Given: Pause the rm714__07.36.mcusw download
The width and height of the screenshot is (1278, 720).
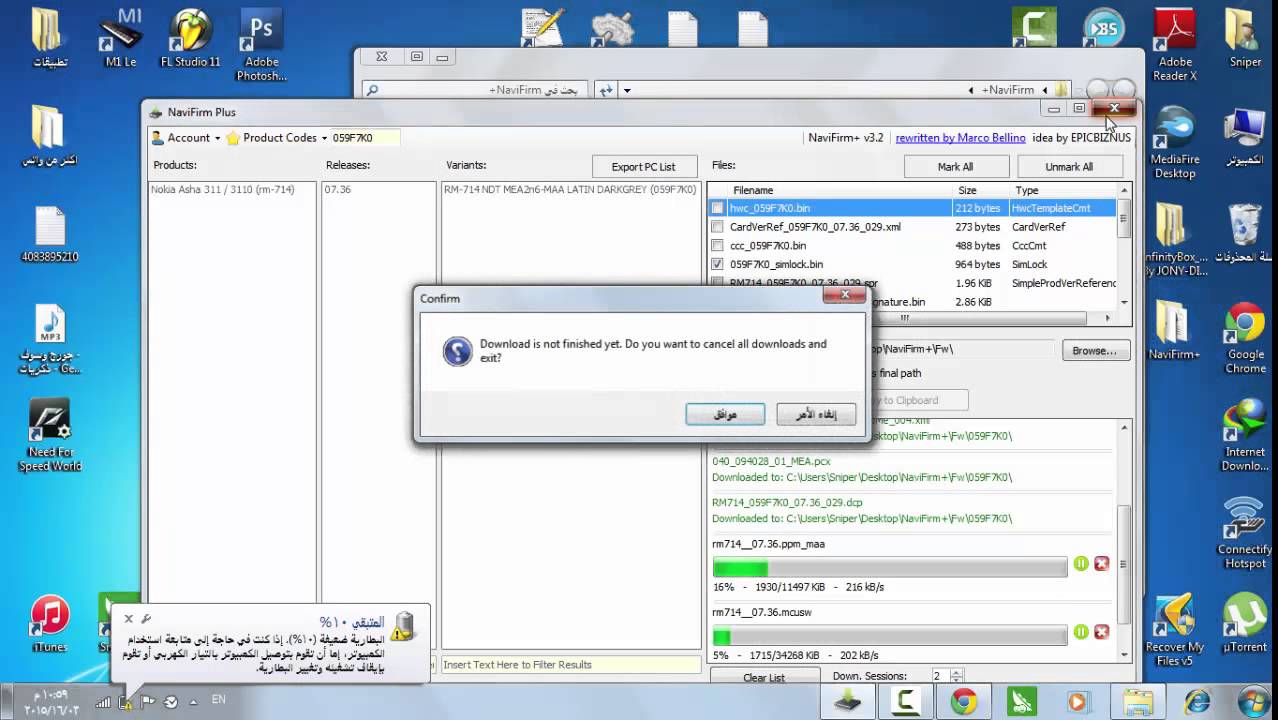Looking at the screenshot, I should coord(1081,632).
